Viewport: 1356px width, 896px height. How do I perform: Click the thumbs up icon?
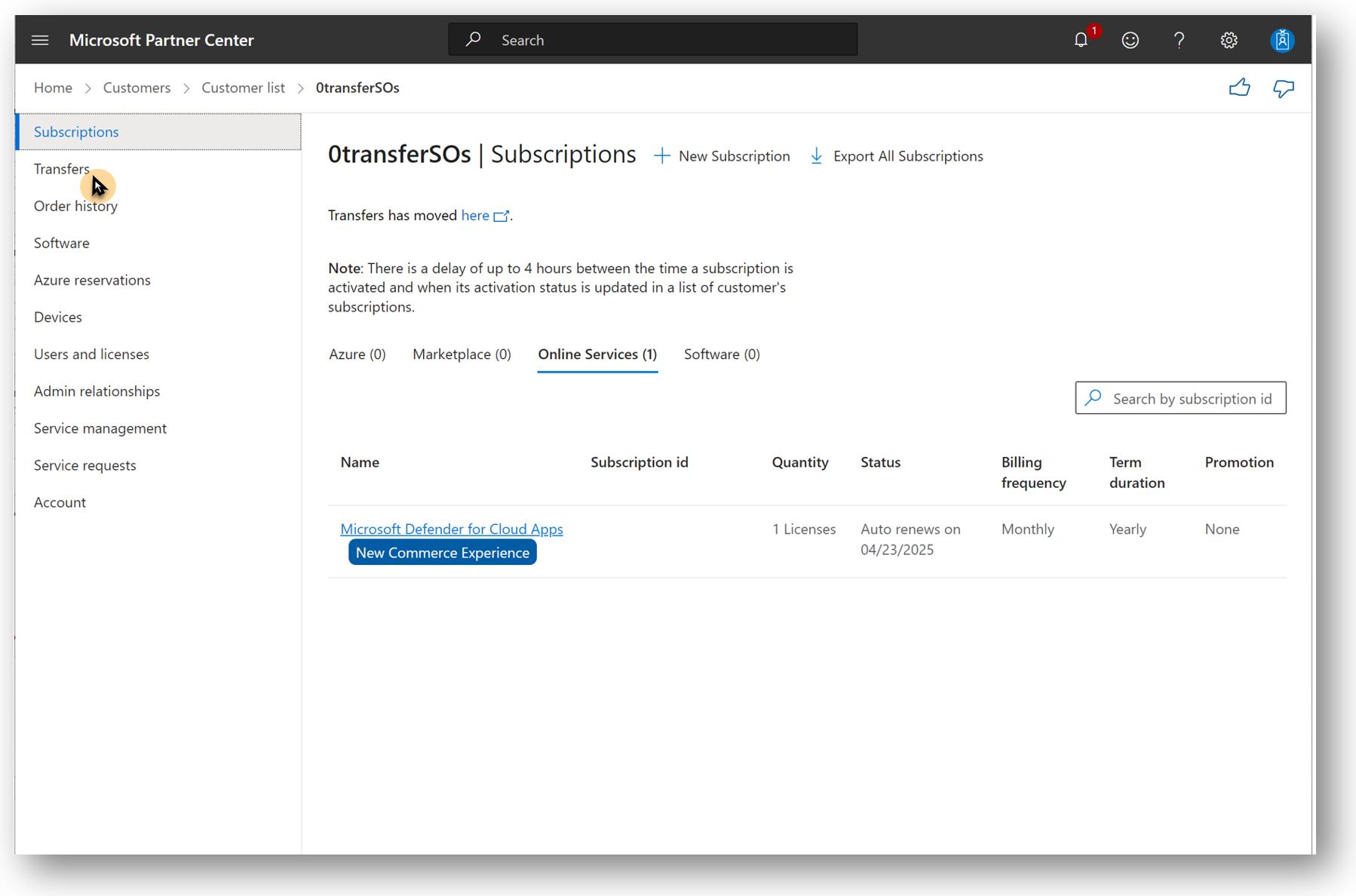(x=1239, y=88)
